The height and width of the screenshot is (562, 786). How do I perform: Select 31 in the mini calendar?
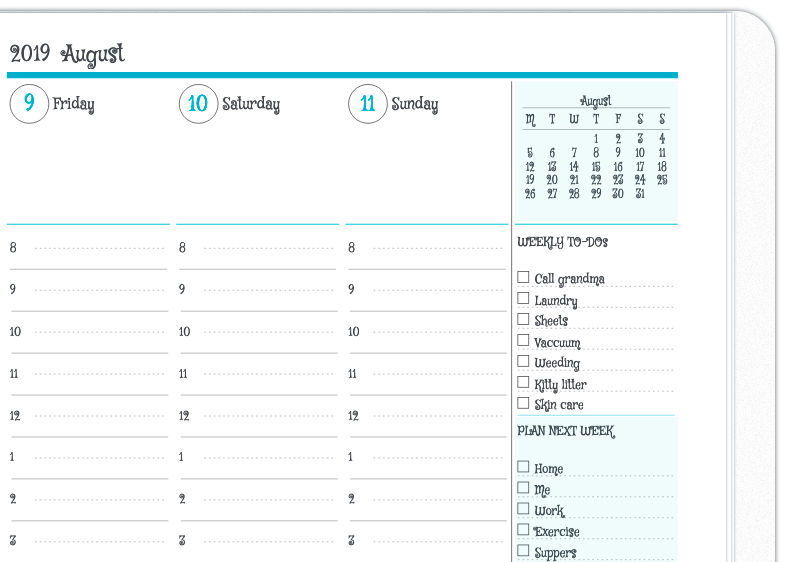coord(640,194)
